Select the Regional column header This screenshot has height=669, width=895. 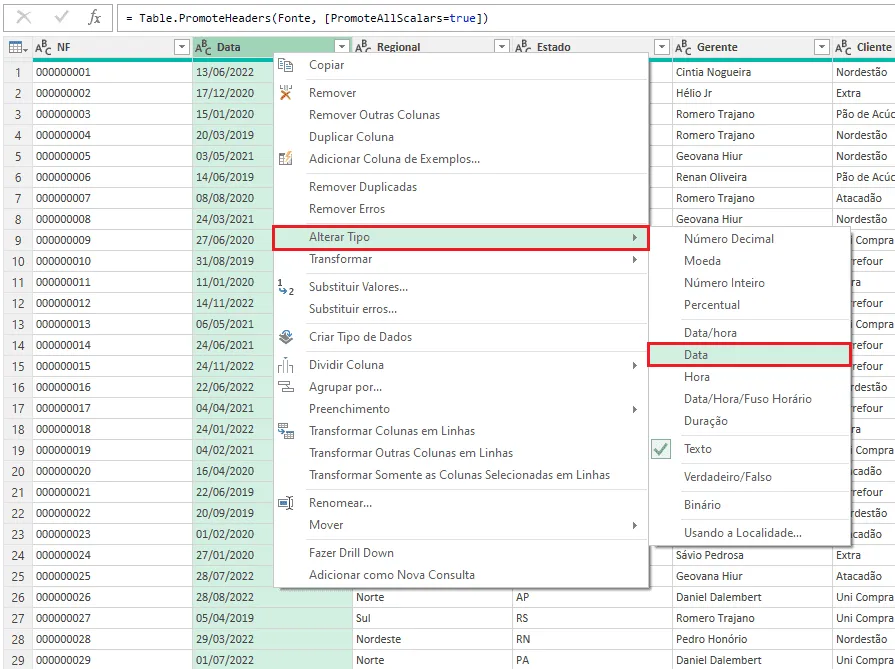pyautogui.click(x=432, y=47)
